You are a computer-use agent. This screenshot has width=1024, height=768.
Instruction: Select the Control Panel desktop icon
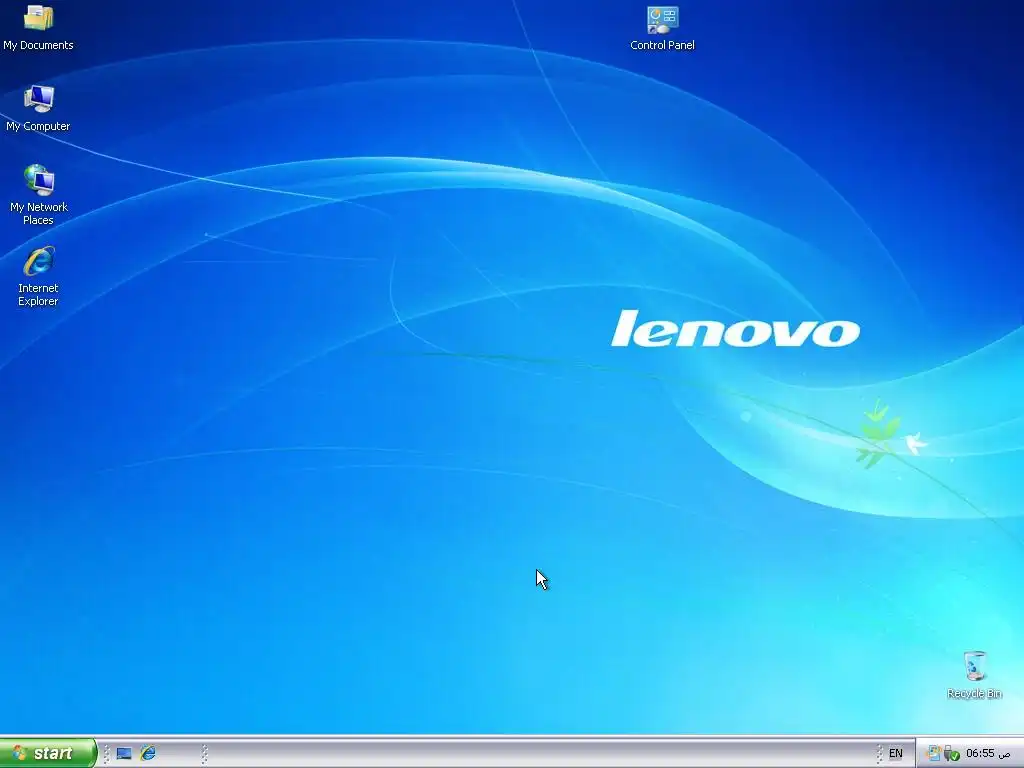pos(662,28)
